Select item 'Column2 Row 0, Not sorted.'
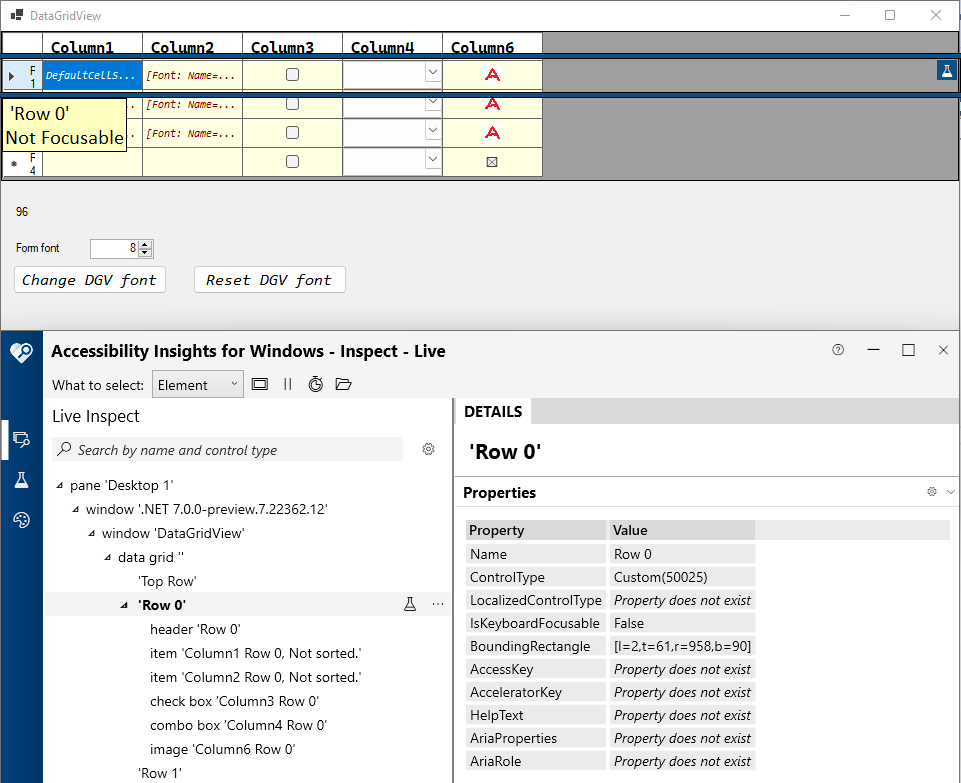The image size is (961, 783). pos(256,677)
